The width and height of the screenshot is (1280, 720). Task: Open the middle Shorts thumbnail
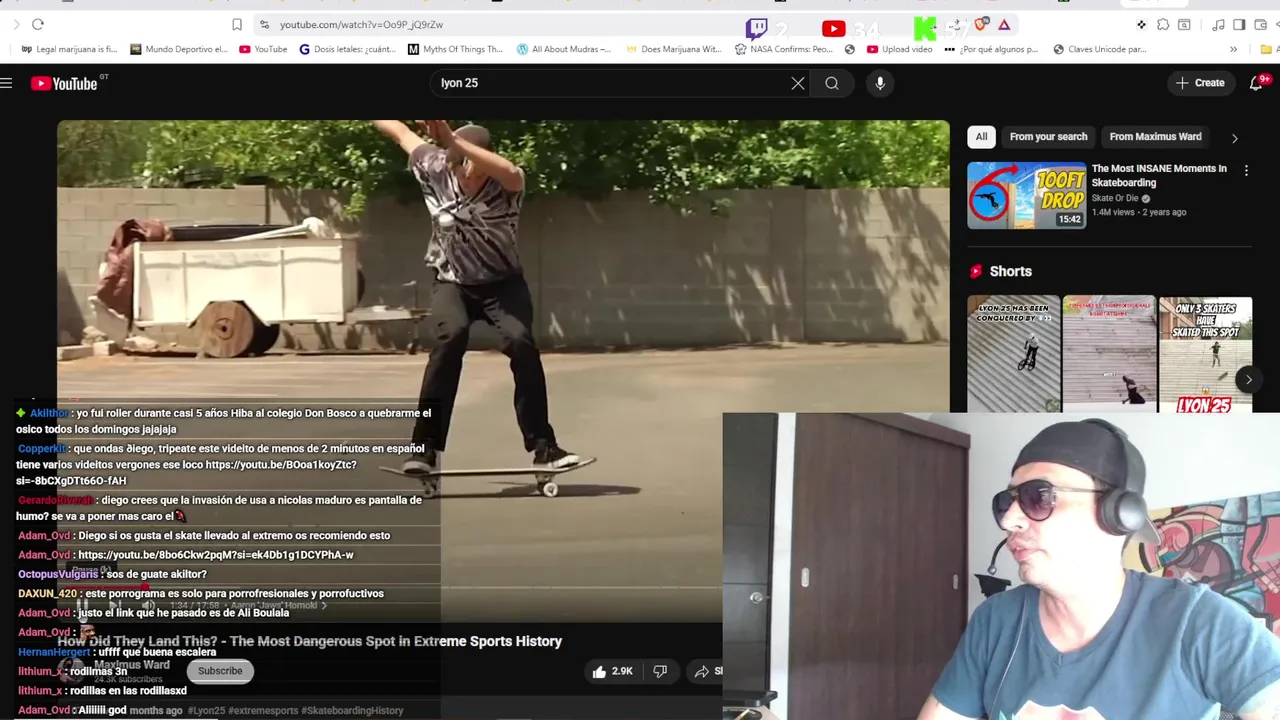coord(1109,354)
